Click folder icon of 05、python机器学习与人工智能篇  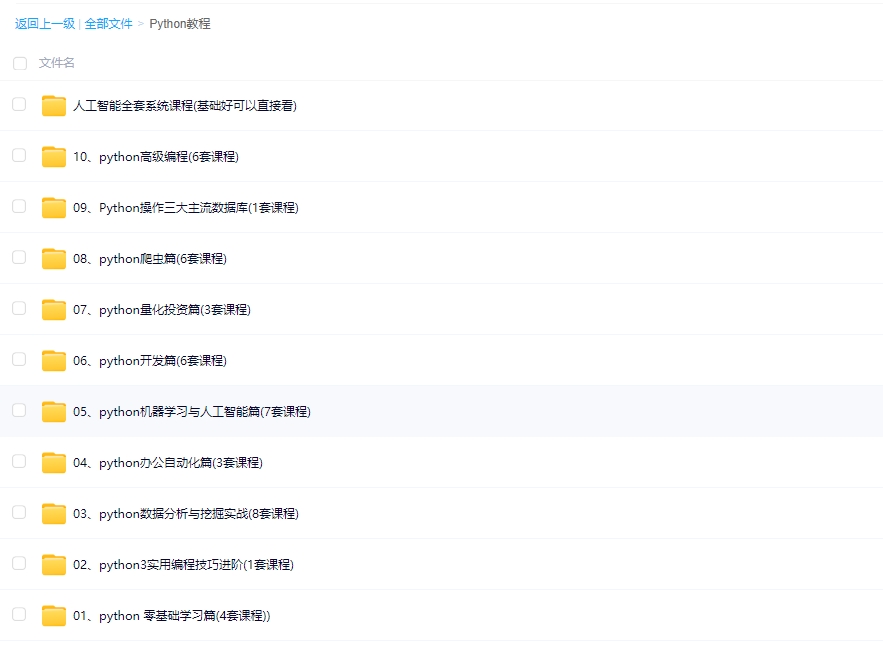[53, 412]
